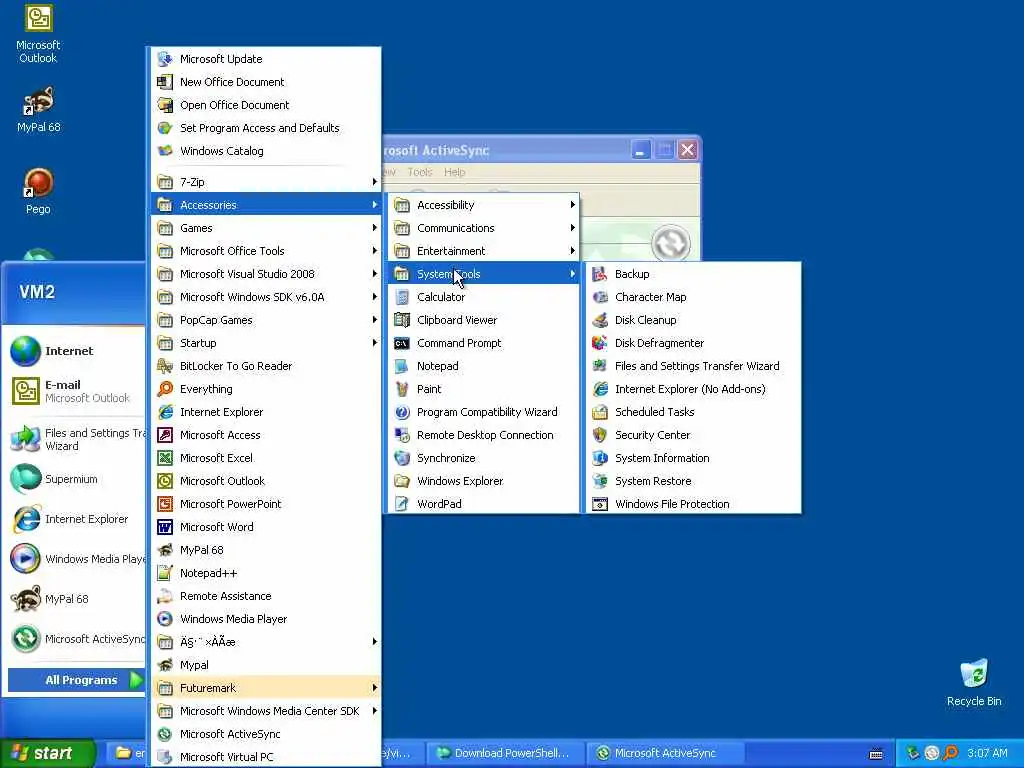The width and height of the screenshot is (1024, 768).
Task: Switch to Microsoft ActiveSync taskbar button
Action: [x=665, y=753]
